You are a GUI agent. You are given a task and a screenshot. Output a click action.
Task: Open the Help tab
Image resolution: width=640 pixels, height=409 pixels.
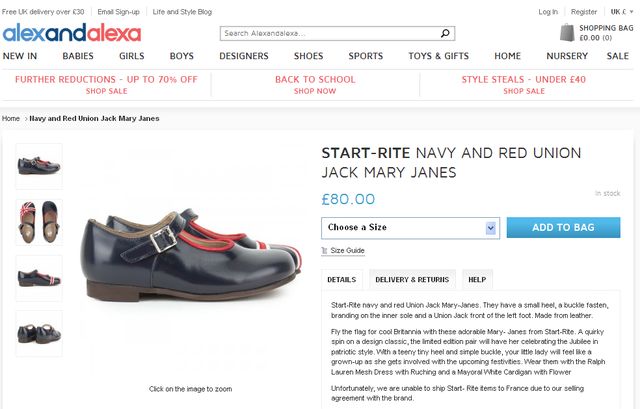pyautogui.click(x=477, y=280)
